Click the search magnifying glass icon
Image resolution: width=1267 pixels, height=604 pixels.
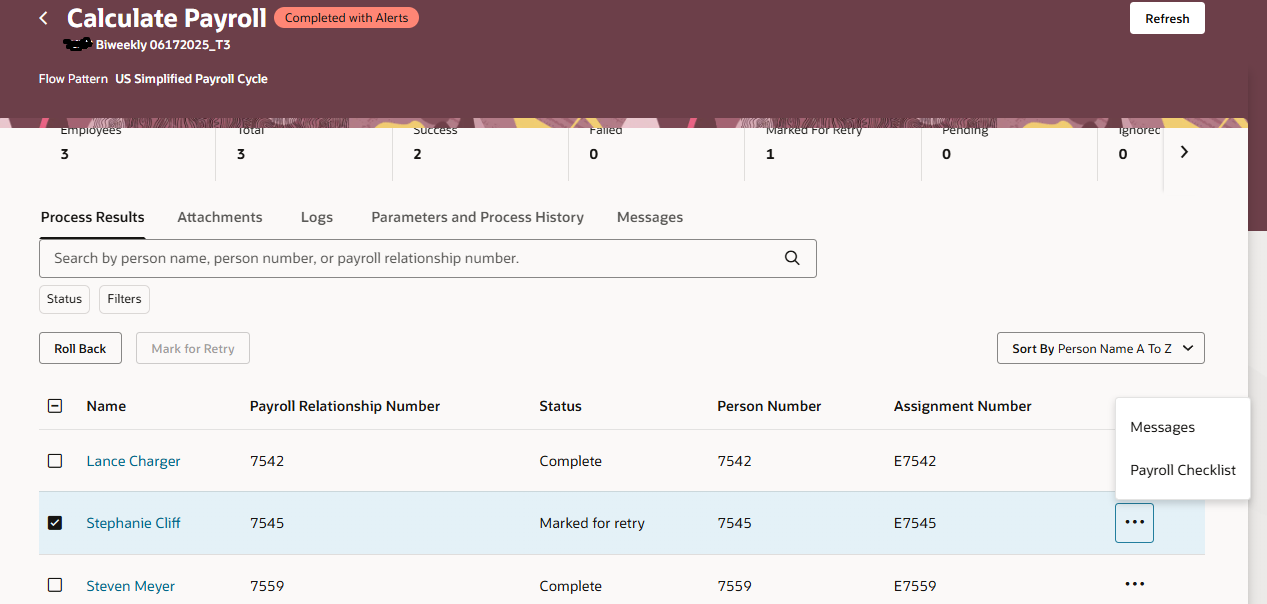[791, 258]
